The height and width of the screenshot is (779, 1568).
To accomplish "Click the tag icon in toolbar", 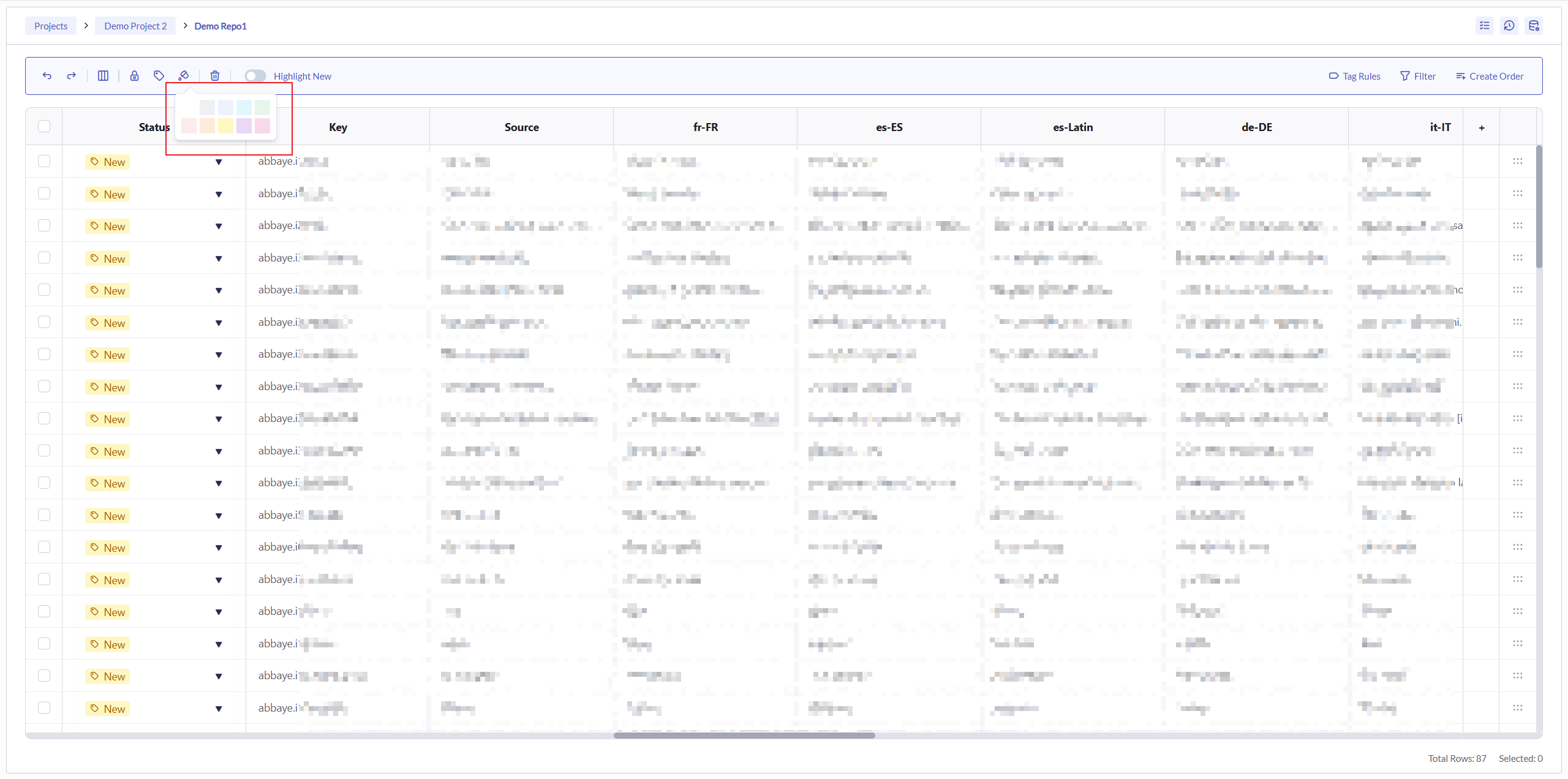I will click(159, 76).
